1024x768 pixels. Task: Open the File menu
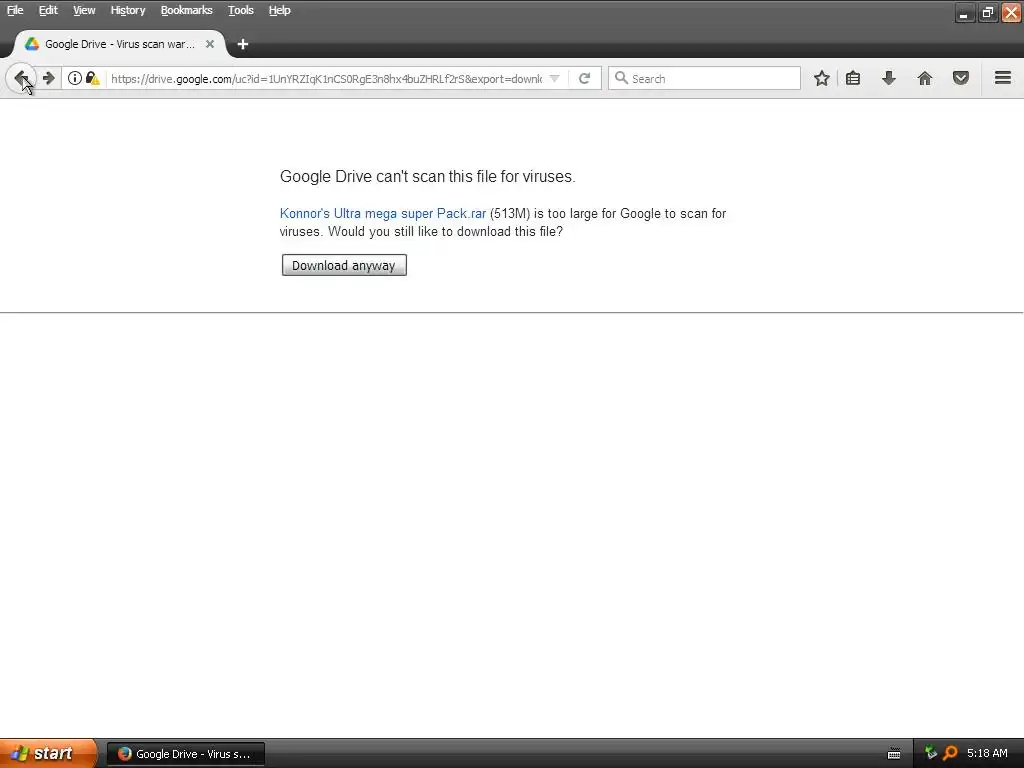click(15, 10)
